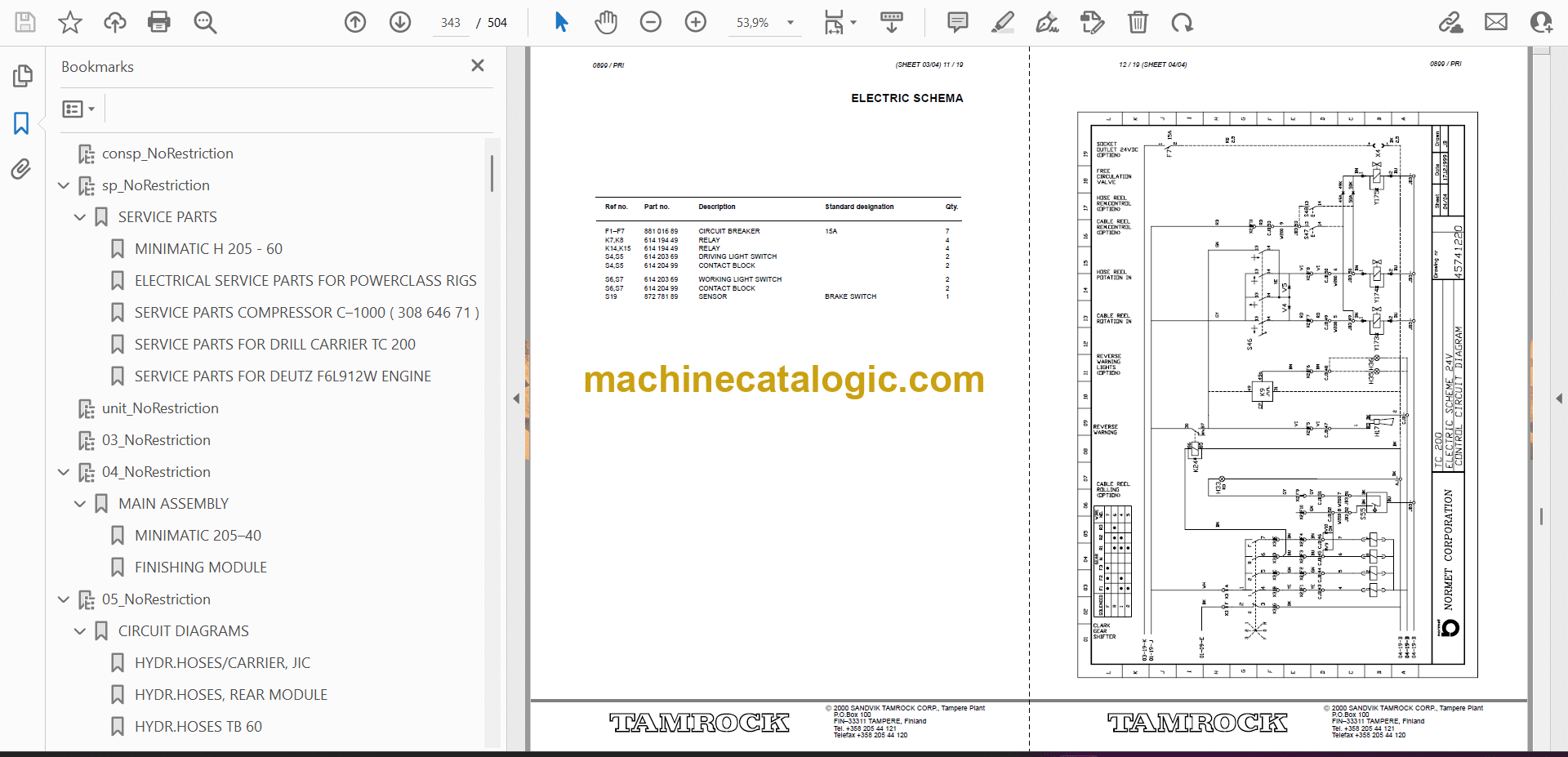Open Service Parts for Deutz F6L912W Engine

[x=283, y=376]
